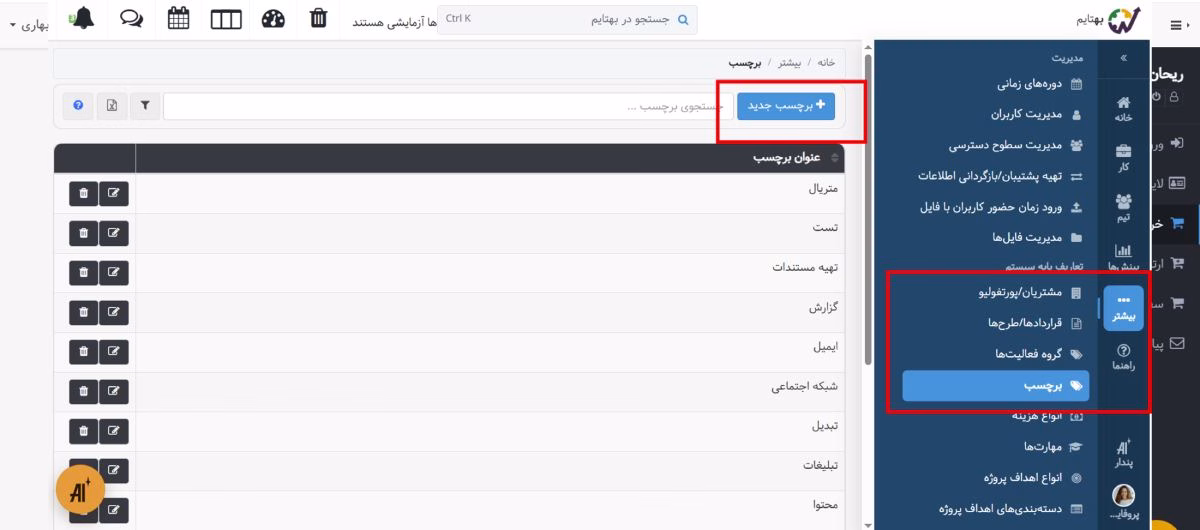Image resolution: width=1200 pixels, height=530 pixels.
Task: Click the trash bin icon in top bar
Action: point(318,18)
